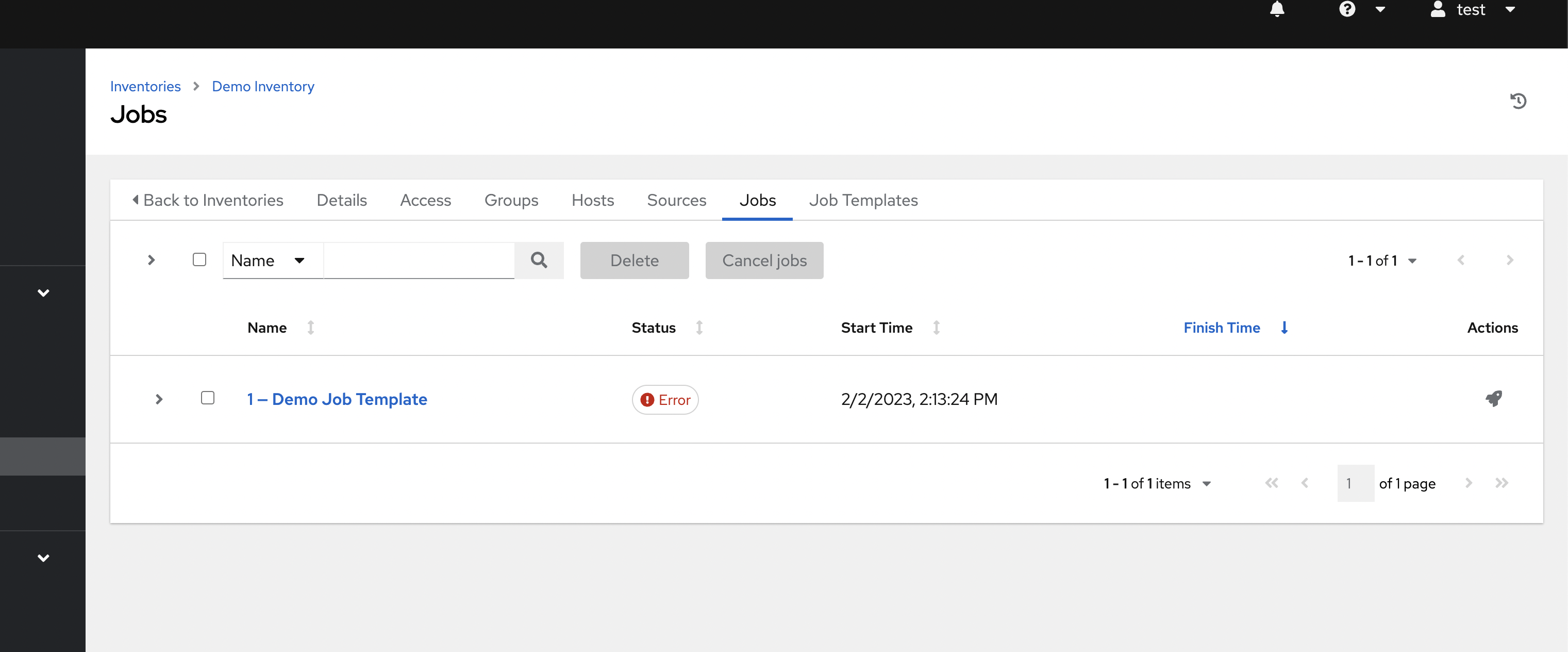Viewport: 1568px width, 652px height.
Task: Expand all rows with the toolbar chevron
Action: point(152,260)
